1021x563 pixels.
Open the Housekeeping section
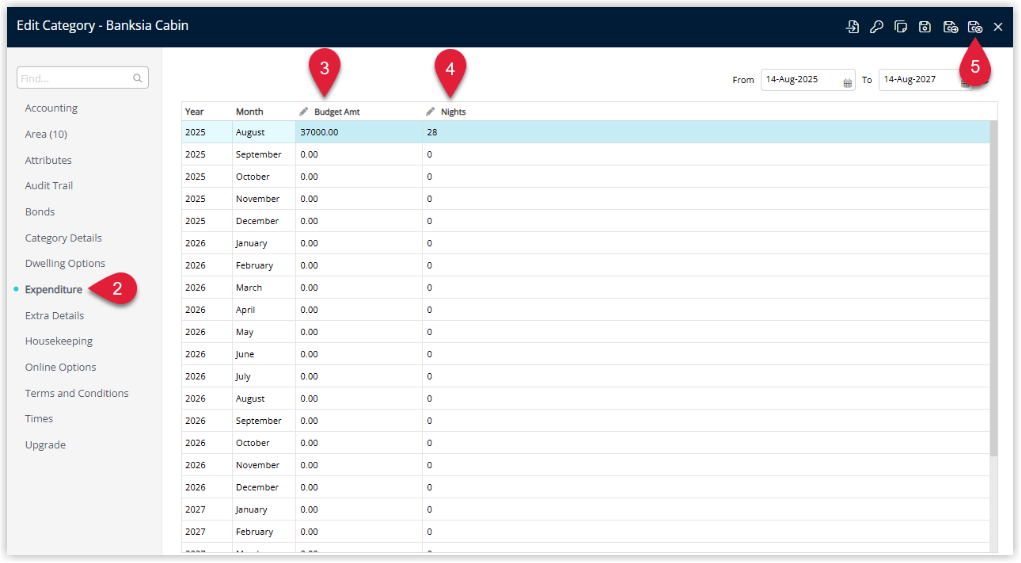click(59, 341)
